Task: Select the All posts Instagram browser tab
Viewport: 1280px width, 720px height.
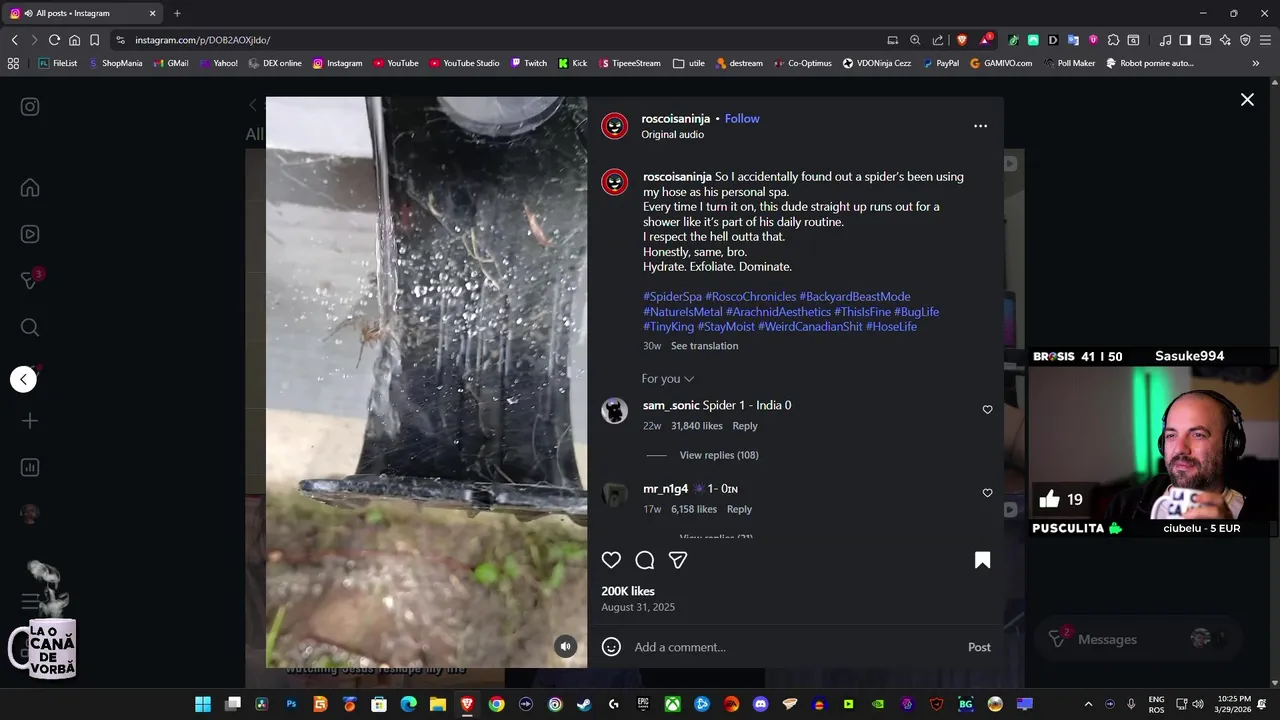Action: tap(83, 13)
